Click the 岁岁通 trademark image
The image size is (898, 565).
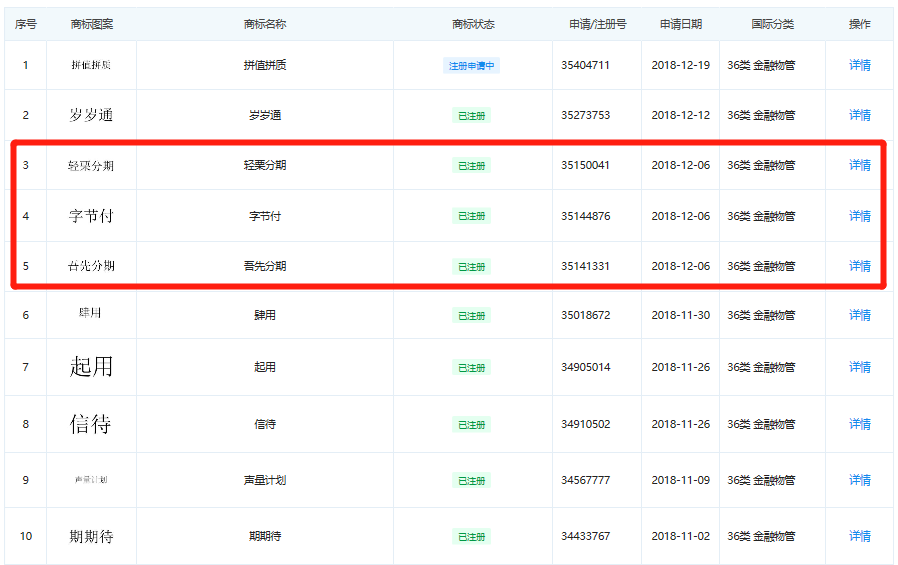tap(91, 115)
